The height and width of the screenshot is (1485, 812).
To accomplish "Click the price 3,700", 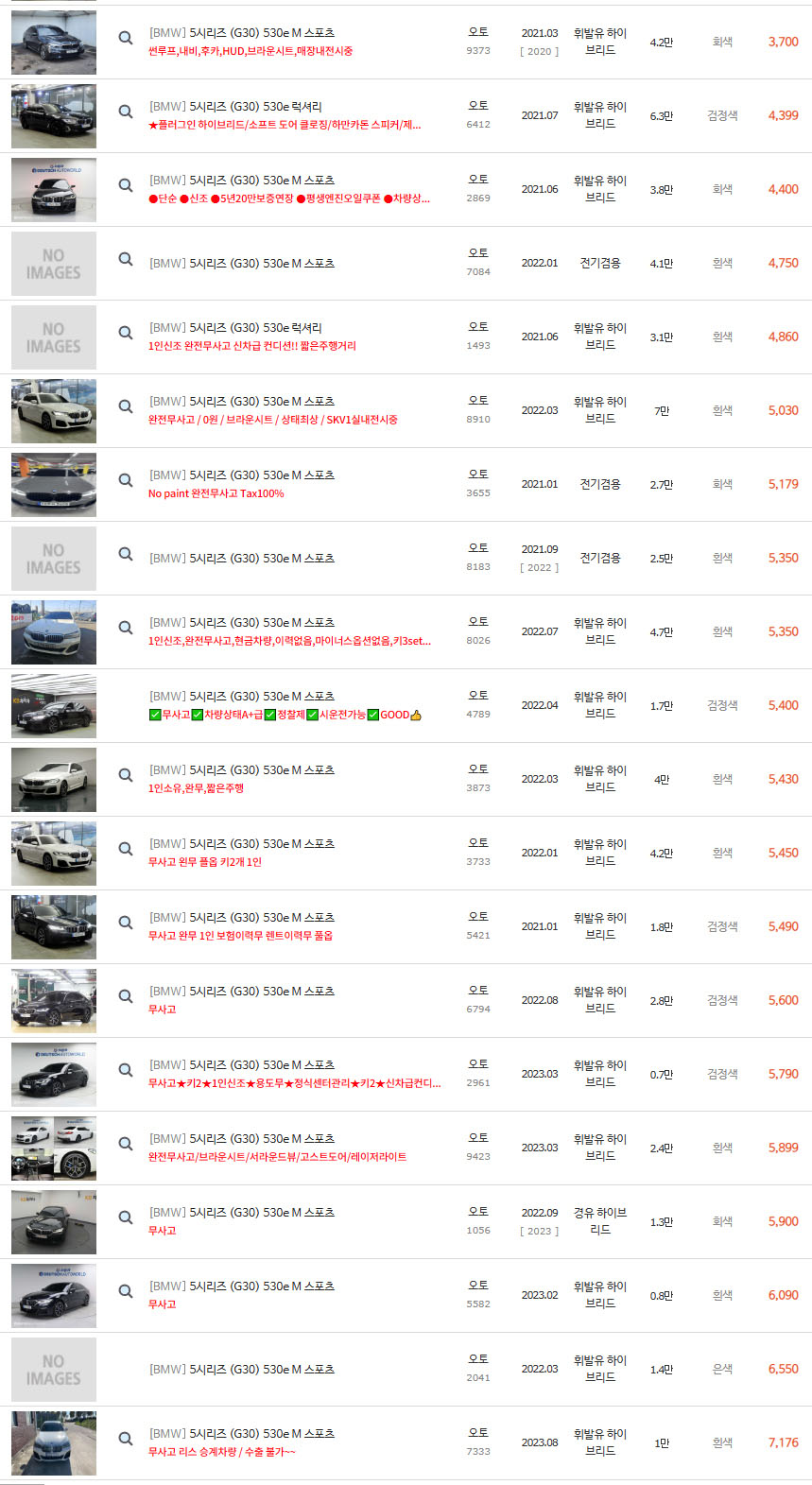I will point(783,42).
